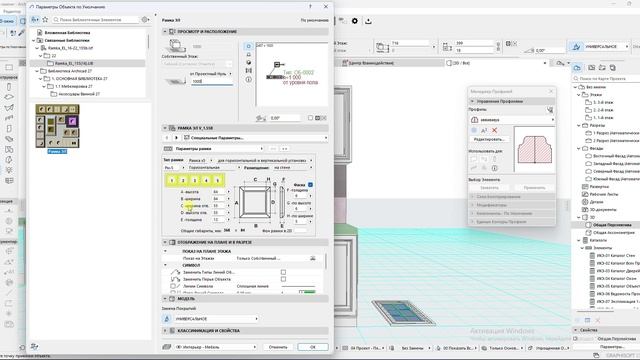Viewport: 640px width, 360px height.
Task: Collapse the Floor Plan and Section display section
Action: point(165,242)
